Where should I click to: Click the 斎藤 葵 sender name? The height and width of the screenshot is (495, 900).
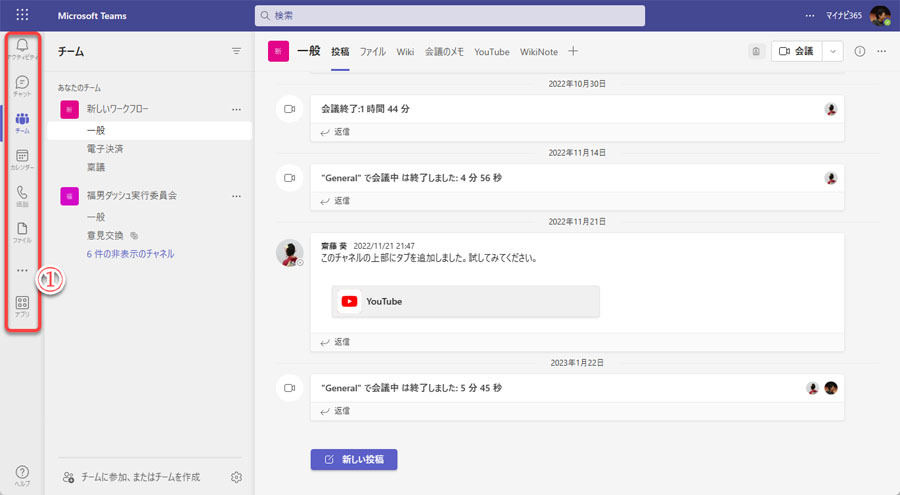[x=333, y=246]
